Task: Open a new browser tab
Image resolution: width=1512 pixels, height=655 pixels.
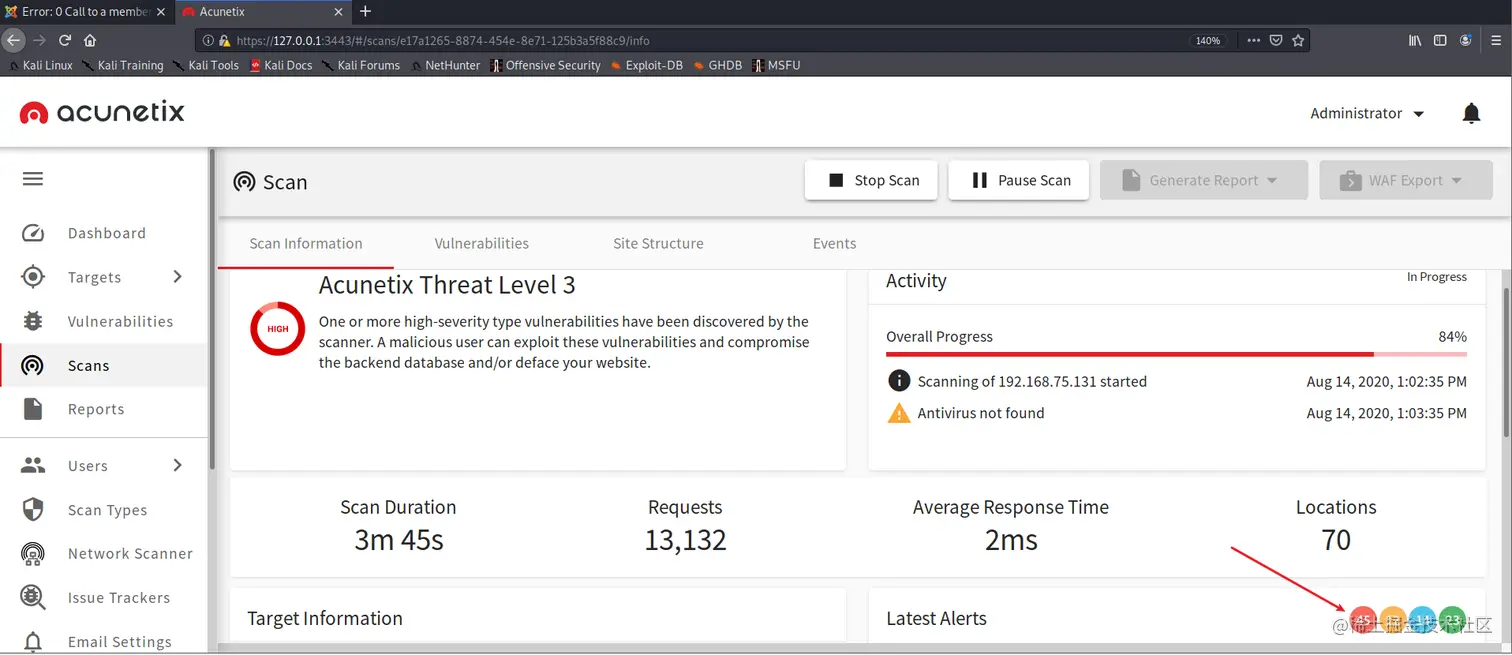Action: 365,11
